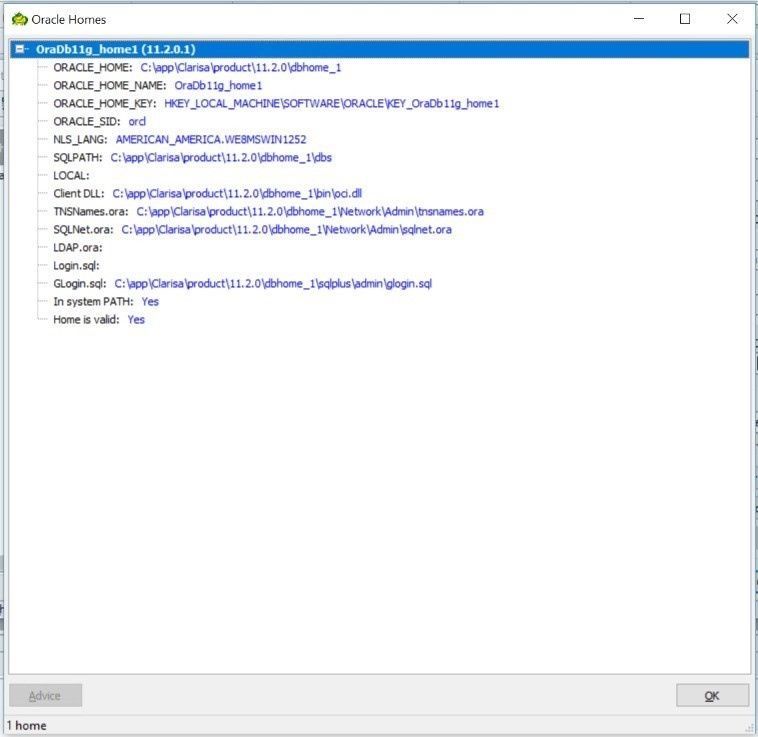Select the ORACLE_HOME_KEY registry row

pyautogui.click(x=276, y=103)
